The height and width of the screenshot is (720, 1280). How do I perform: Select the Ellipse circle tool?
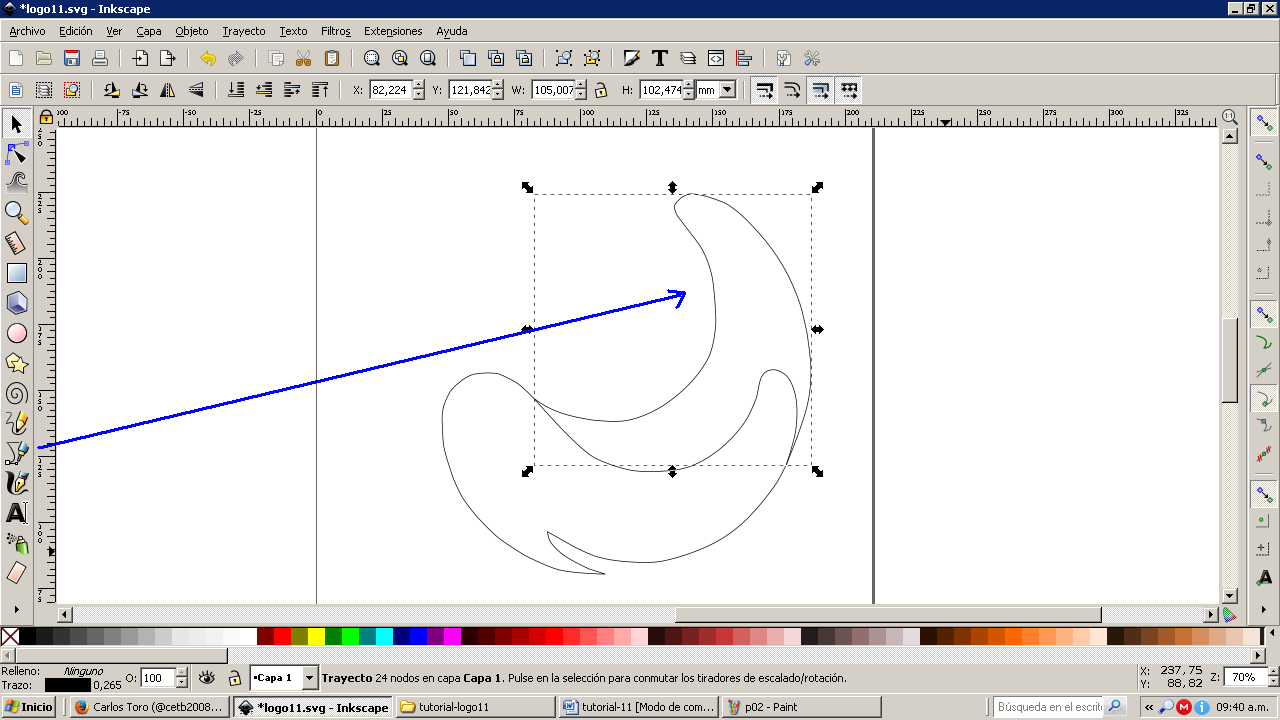16,333
